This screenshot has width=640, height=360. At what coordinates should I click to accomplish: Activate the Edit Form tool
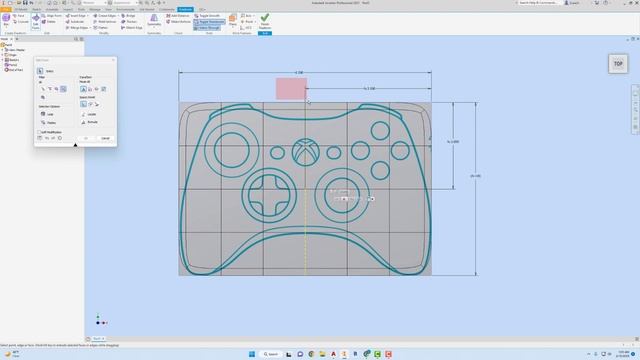click(x=36, y=21)
